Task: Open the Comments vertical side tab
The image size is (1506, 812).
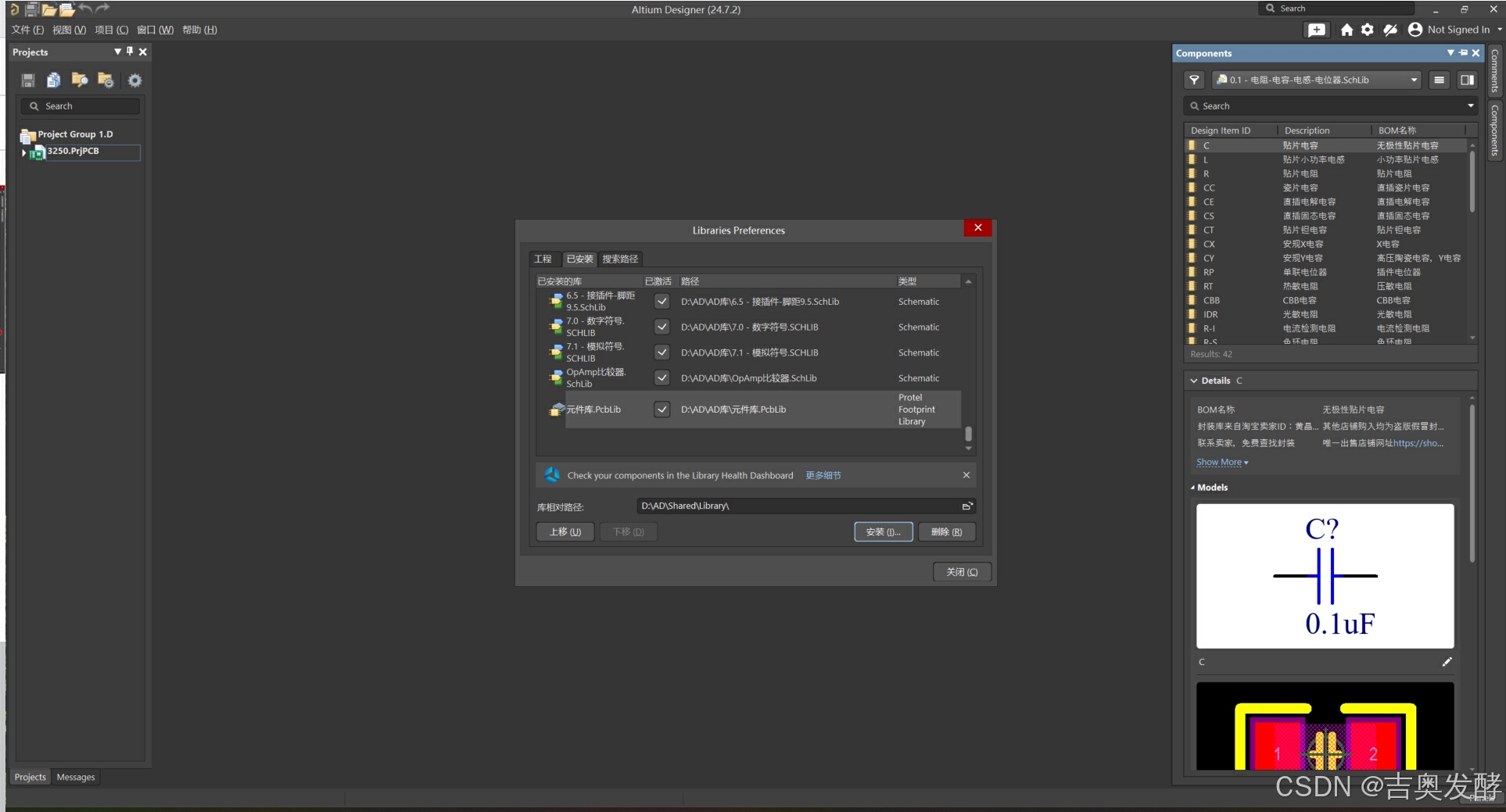Action: pyautogui.click(x=1495, y=70)
